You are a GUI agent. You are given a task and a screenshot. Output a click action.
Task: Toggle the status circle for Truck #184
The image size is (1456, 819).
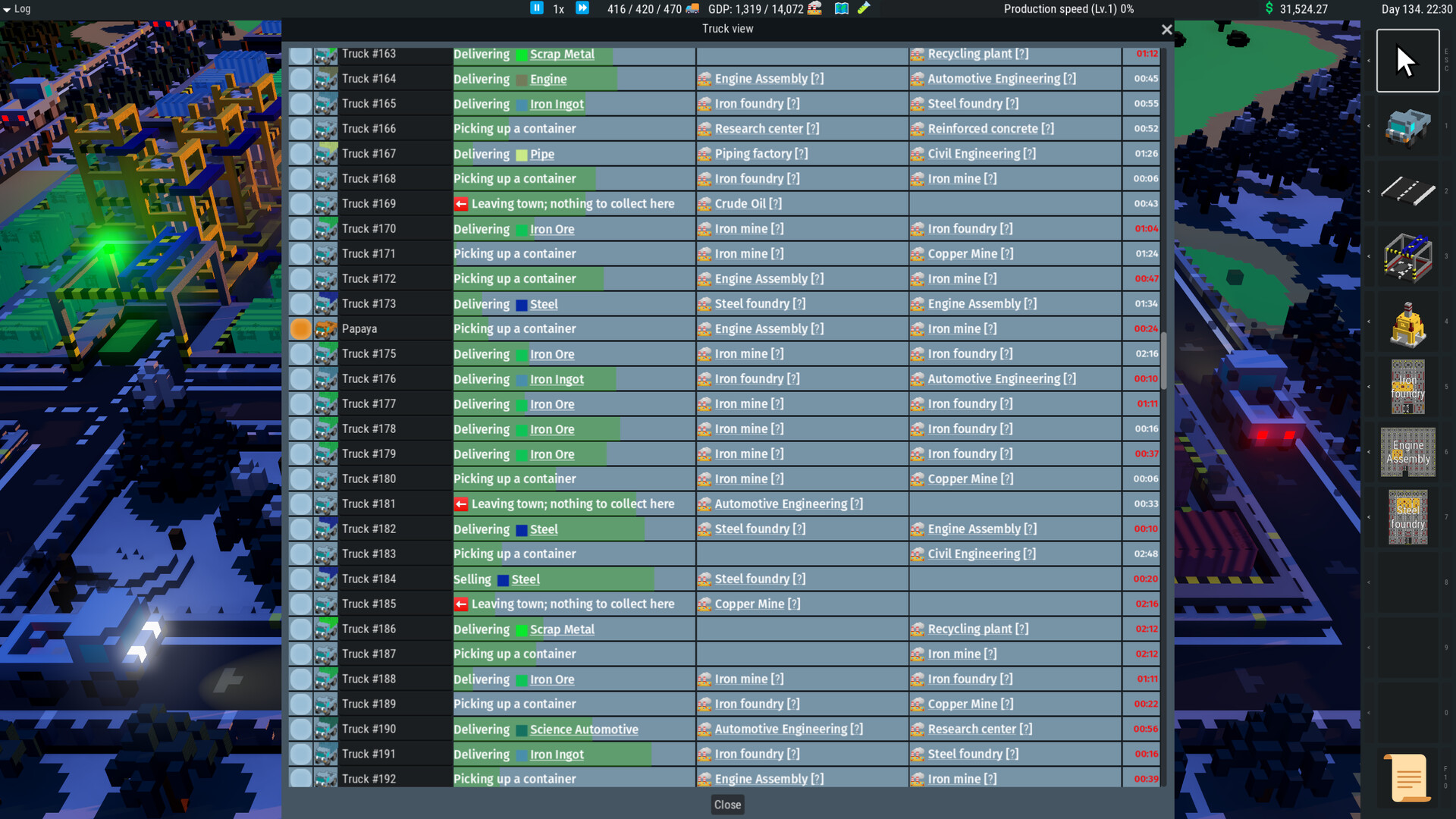[x=301, y=579]
